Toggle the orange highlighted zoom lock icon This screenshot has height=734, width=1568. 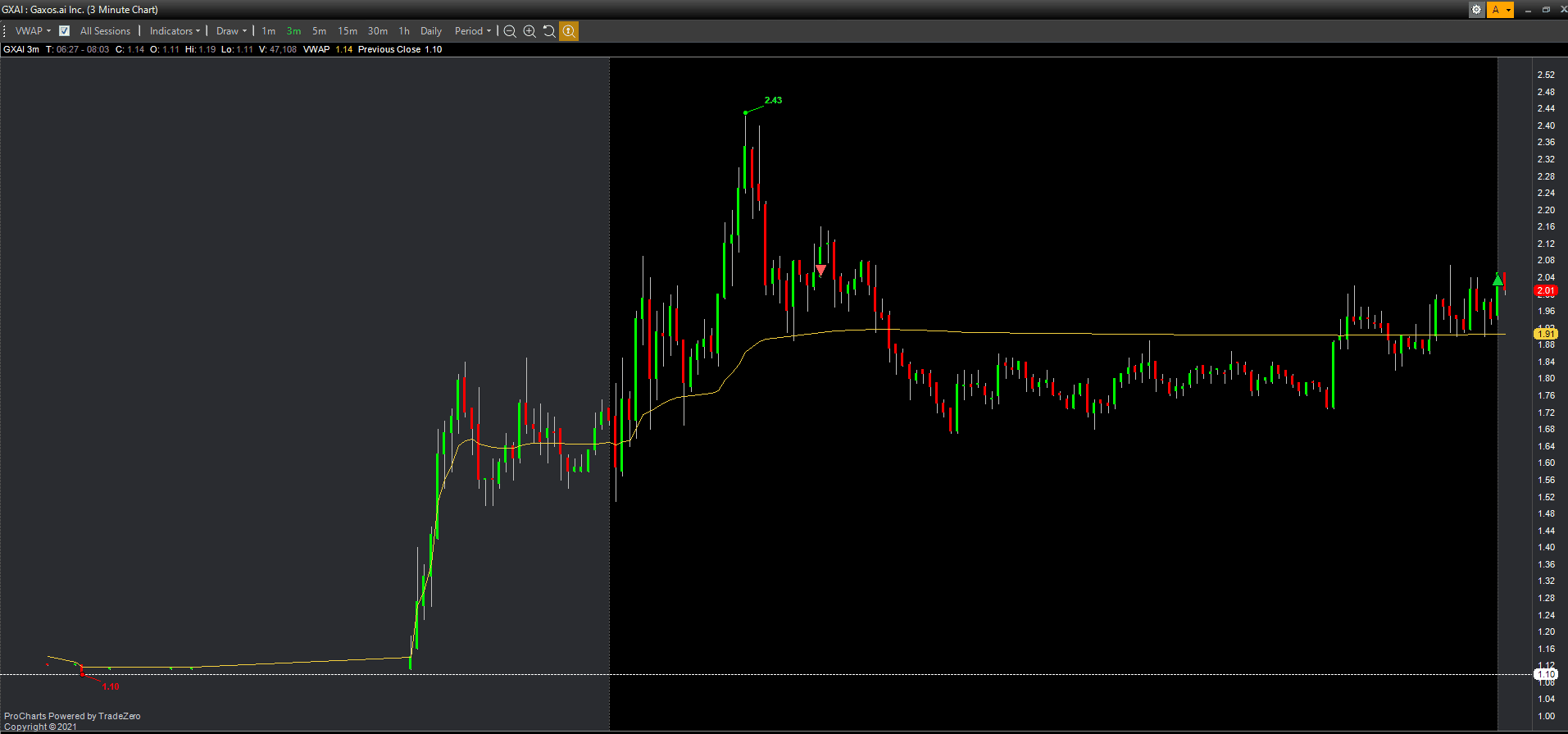(569, 31)
